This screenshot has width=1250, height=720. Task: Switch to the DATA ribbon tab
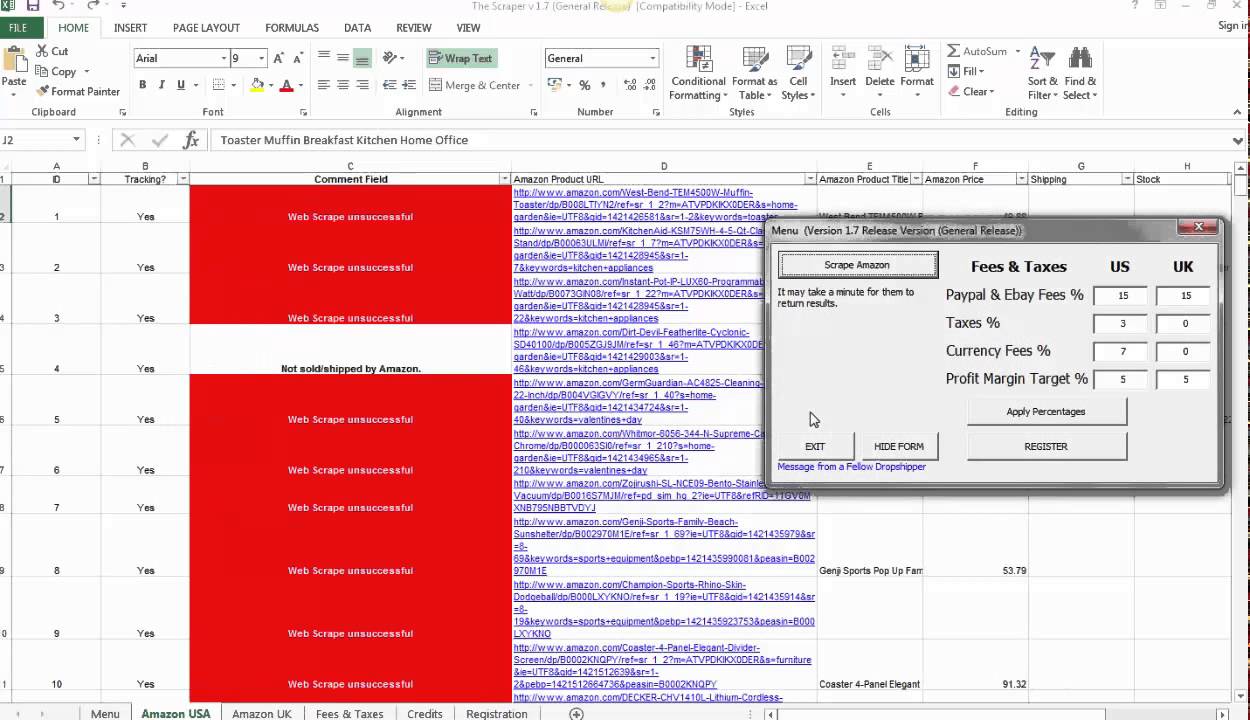coord(357,28)
